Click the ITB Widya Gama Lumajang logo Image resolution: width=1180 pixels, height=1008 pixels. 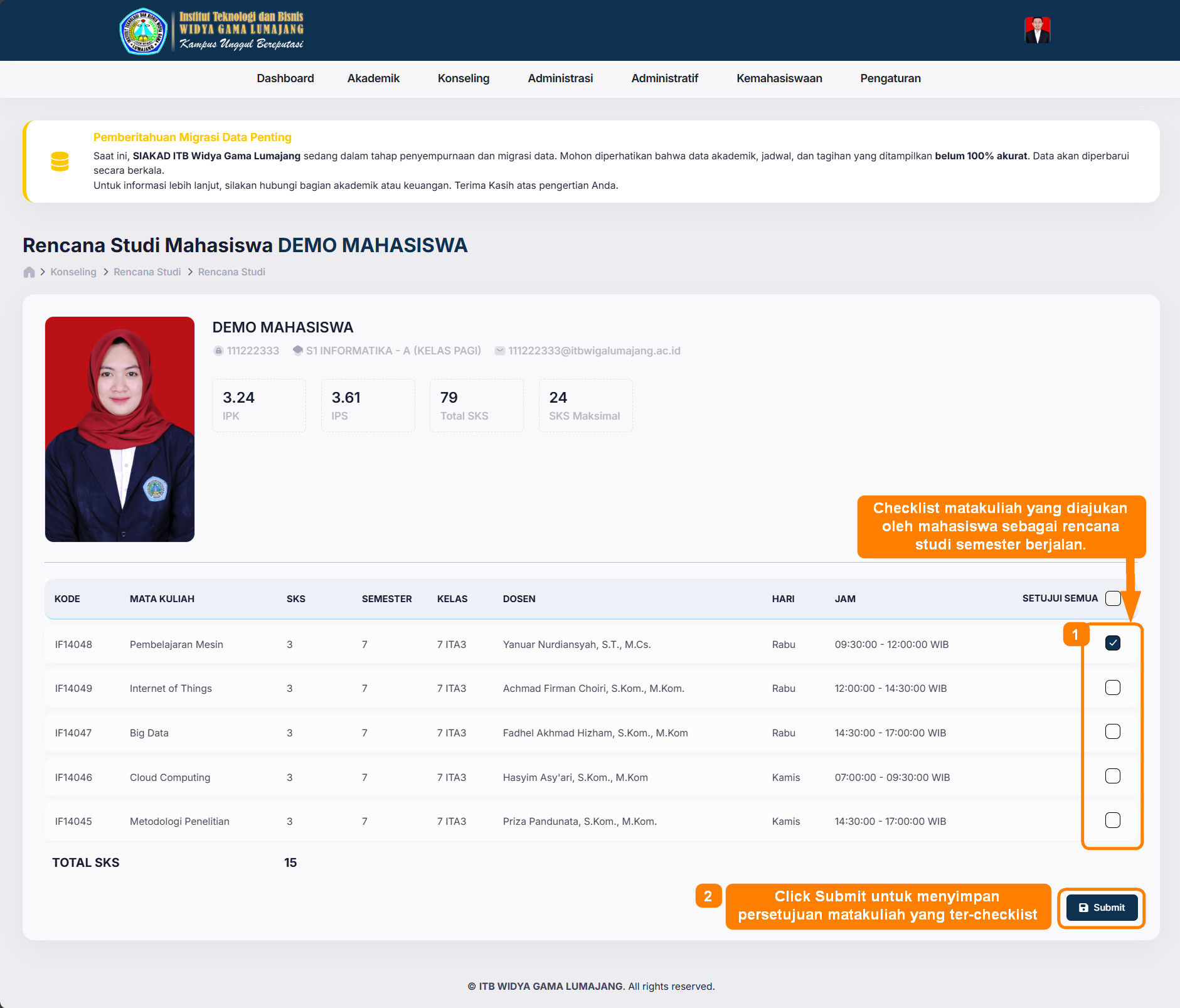pyautogui.click(x=144, y=31)
